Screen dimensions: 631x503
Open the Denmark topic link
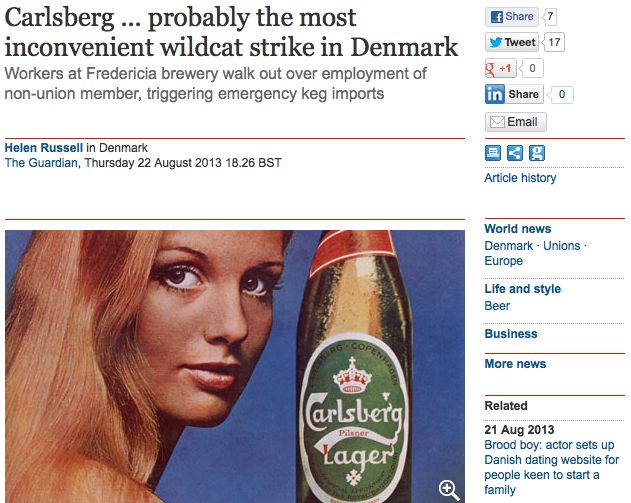508,246
